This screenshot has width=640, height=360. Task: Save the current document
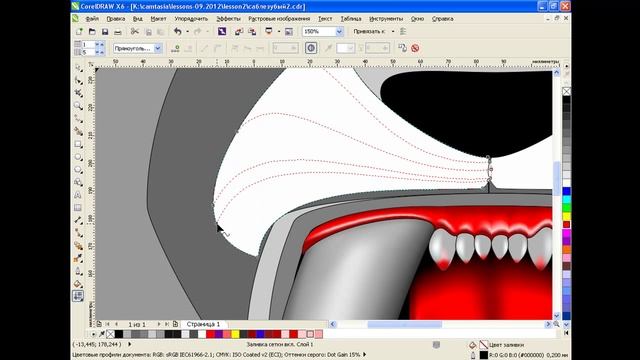tap(105, 31)
